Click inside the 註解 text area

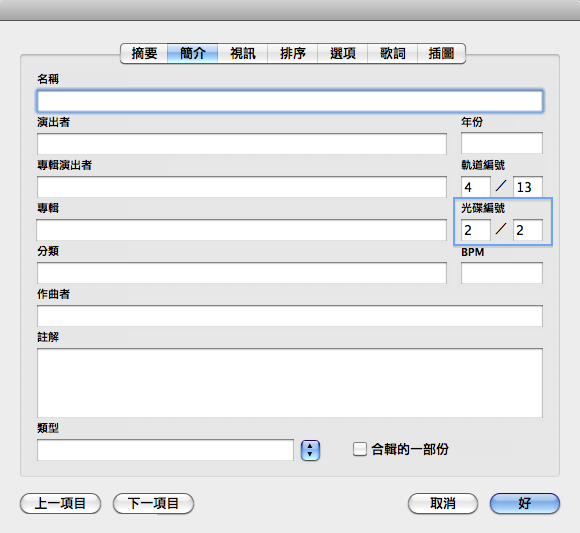[x=290, y=383]
